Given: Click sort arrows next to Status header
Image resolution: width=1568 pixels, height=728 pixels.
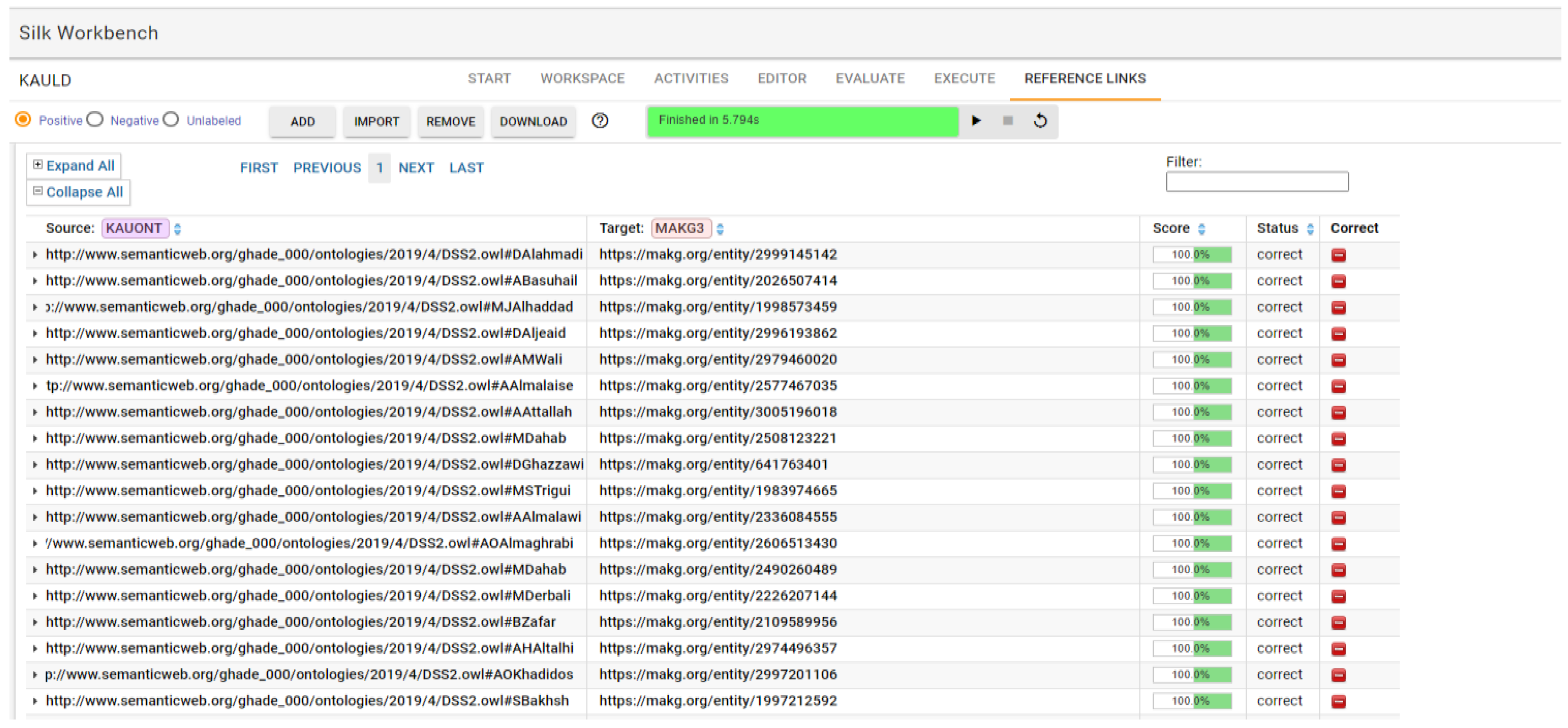Looking at the screenshot, I should [1310, 229].
